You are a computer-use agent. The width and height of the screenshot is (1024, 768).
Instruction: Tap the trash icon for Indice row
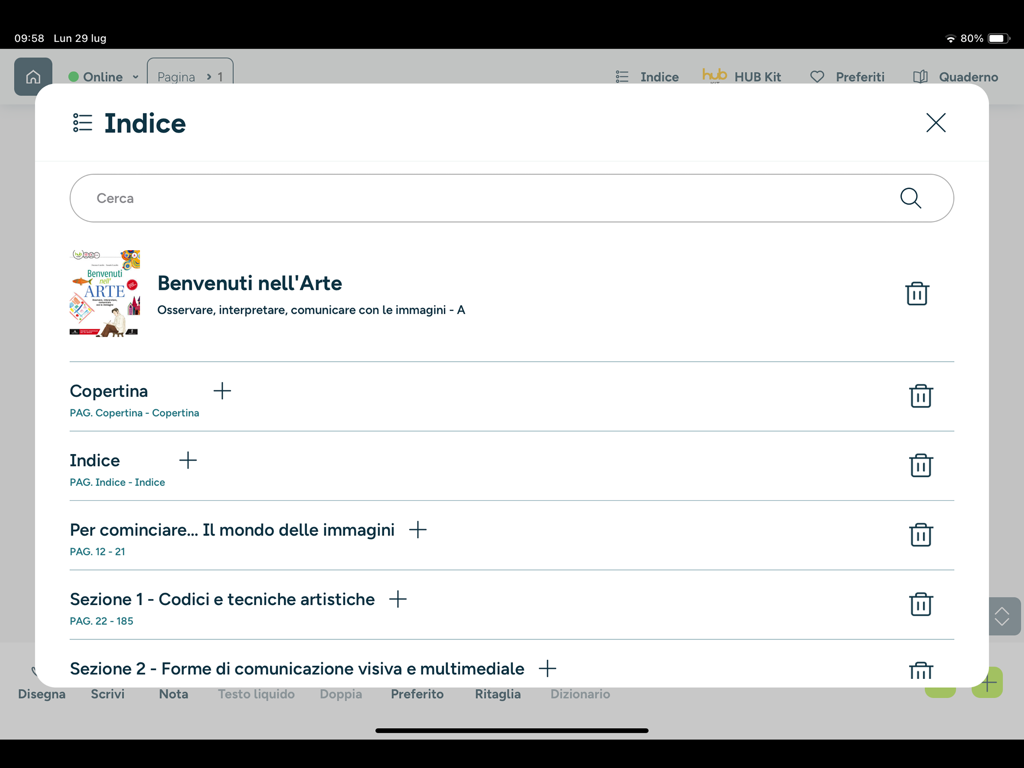[921, 465]
